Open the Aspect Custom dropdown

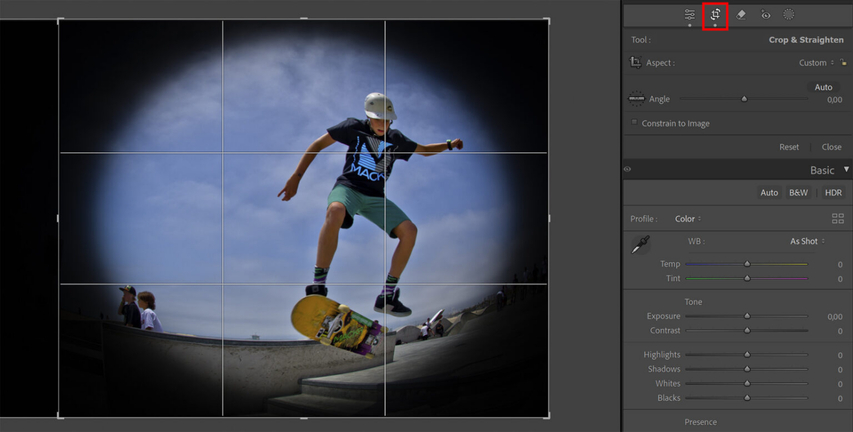[816, 63]
